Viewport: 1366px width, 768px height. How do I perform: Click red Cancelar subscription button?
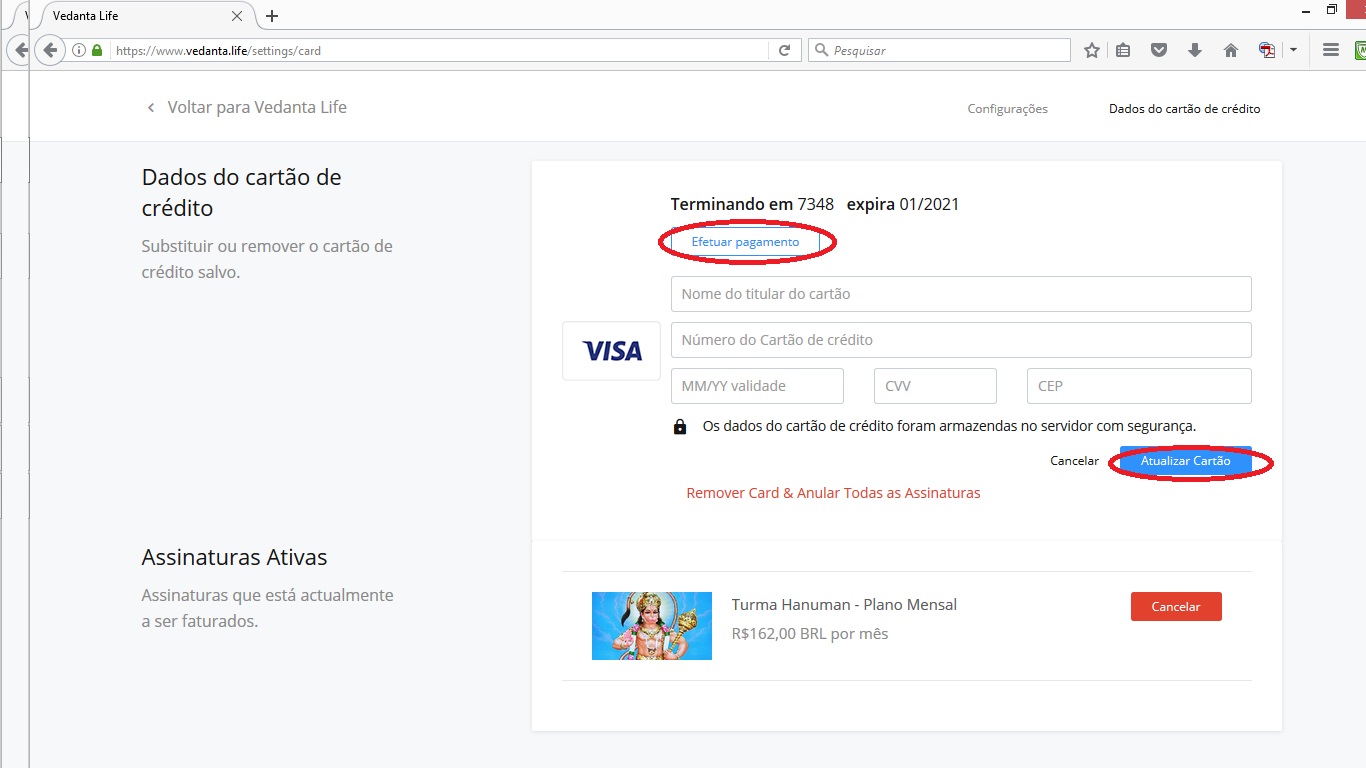[1176, 606]
